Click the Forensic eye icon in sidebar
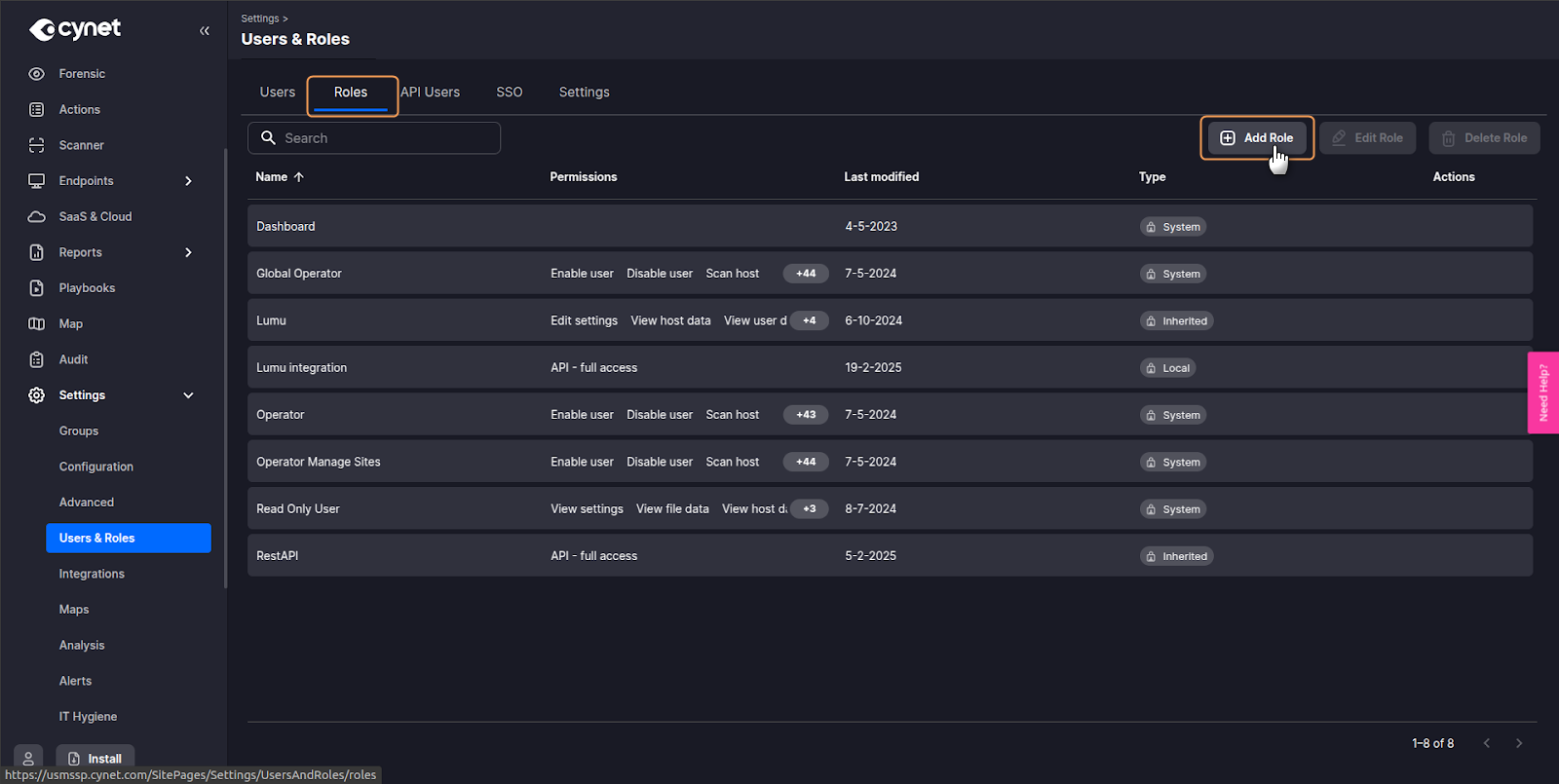Image resolution: width=1559 pixels, height=784 pixels. tap(37, 74)
